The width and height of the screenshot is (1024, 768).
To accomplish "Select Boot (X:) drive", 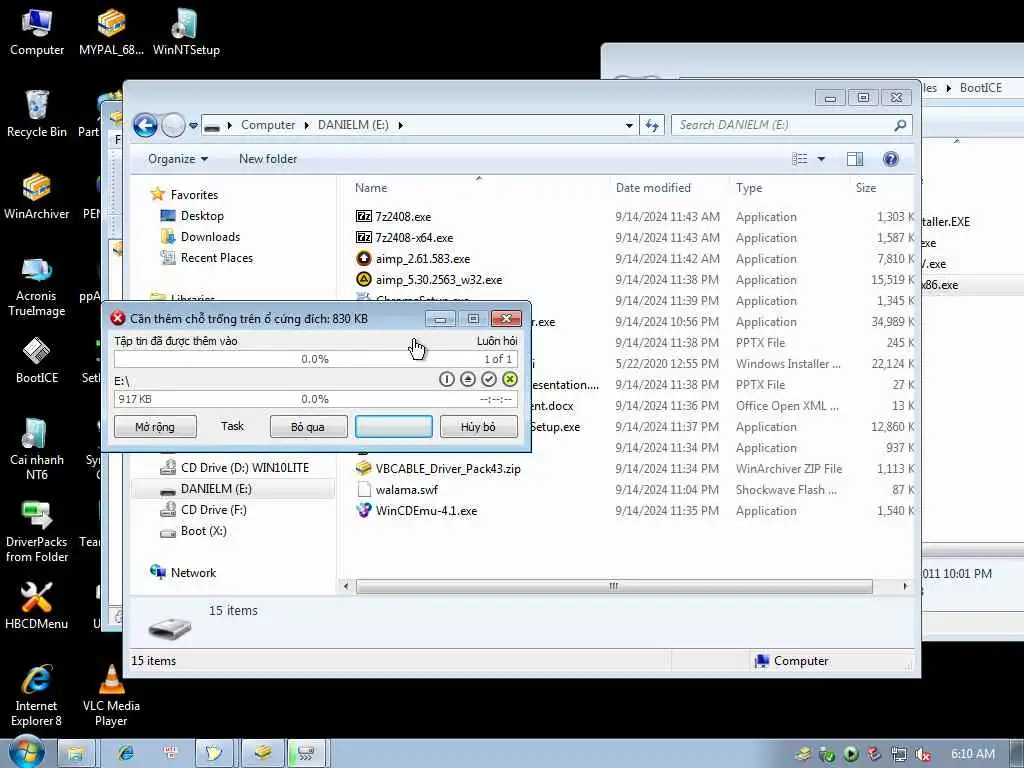I will [204, 530].
